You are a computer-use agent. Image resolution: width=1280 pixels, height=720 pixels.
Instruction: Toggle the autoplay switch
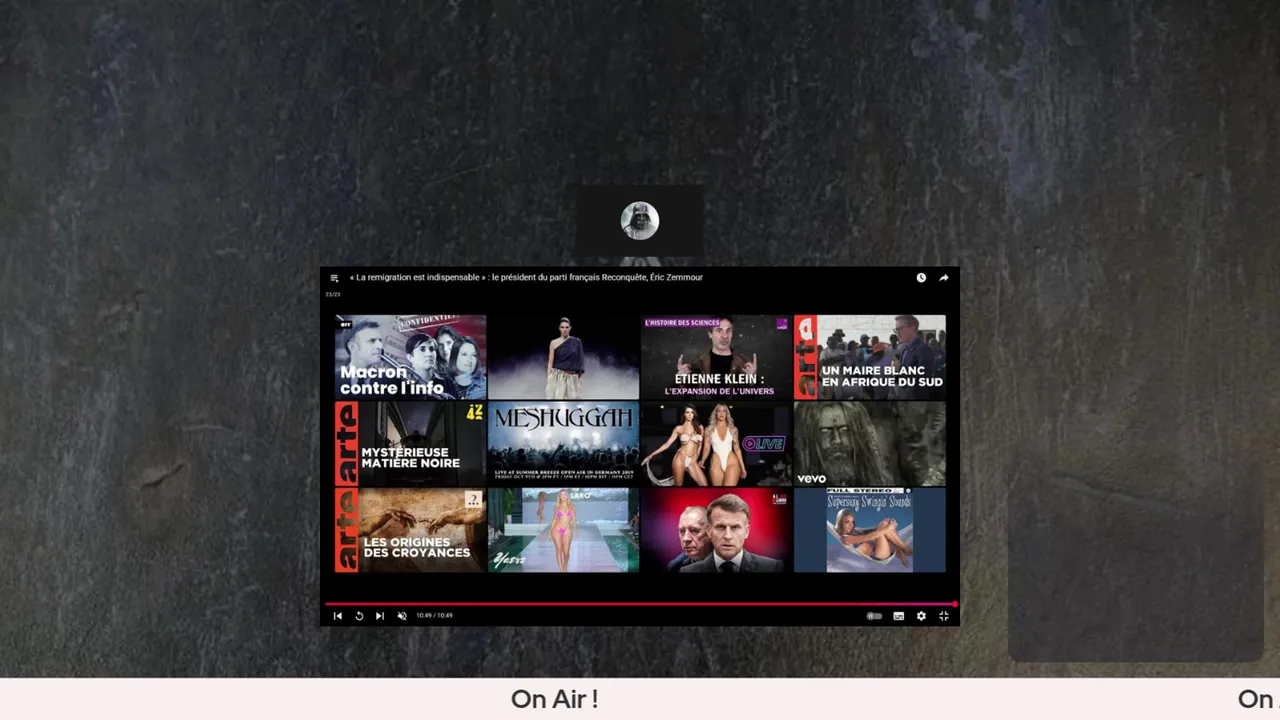coord(874,616)
